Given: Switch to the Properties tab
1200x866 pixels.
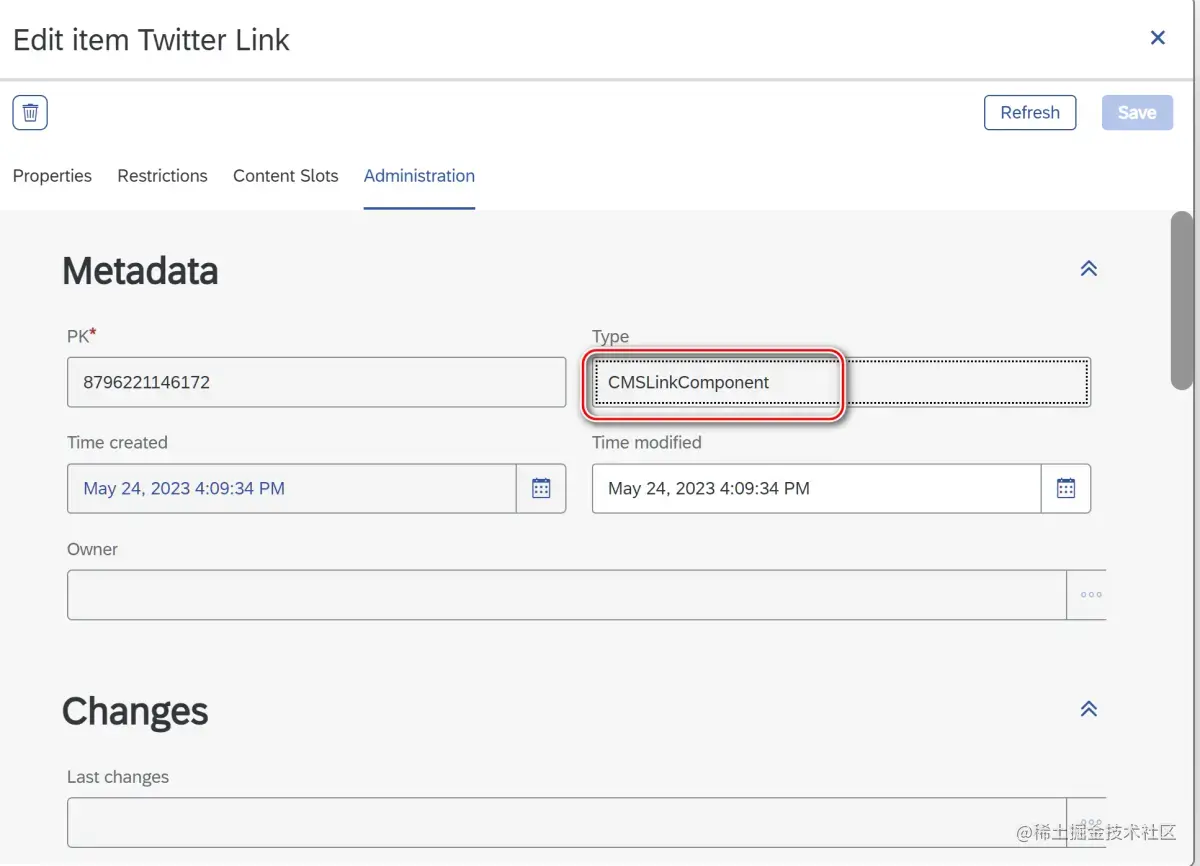Looking at the screenshot, I should [52, 176].
